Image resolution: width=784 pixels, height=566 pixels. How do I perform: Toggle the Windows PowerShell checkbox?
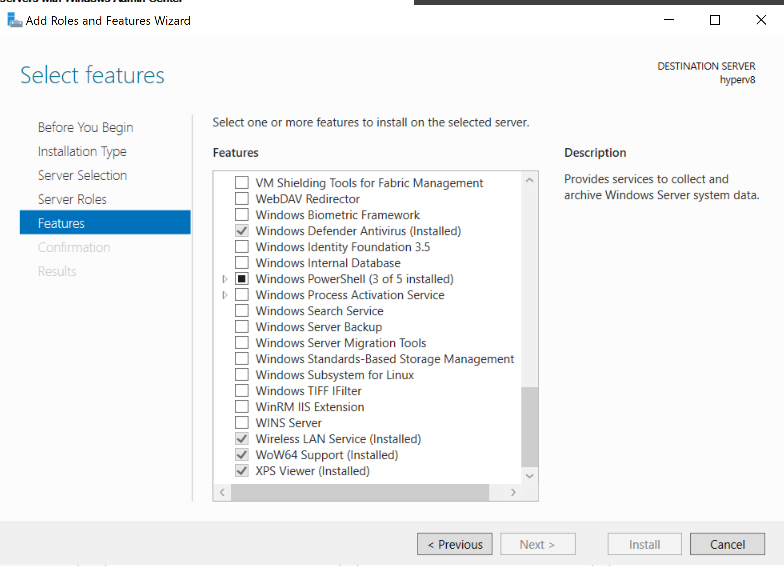pos(242,278)
